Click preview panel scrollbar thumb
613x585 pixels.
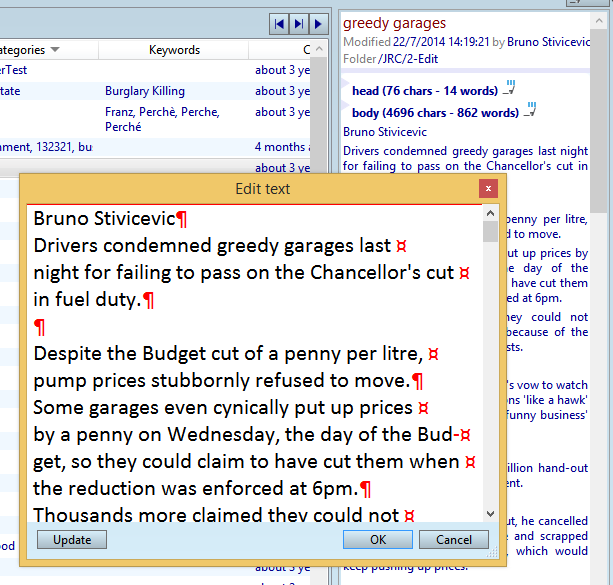coord(598,120)
